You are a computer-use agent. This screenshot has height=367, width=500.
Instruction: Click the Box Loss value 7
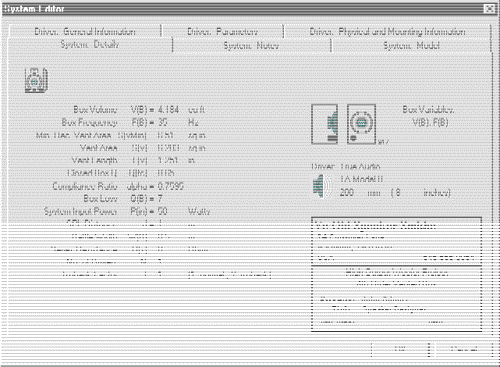160,199
